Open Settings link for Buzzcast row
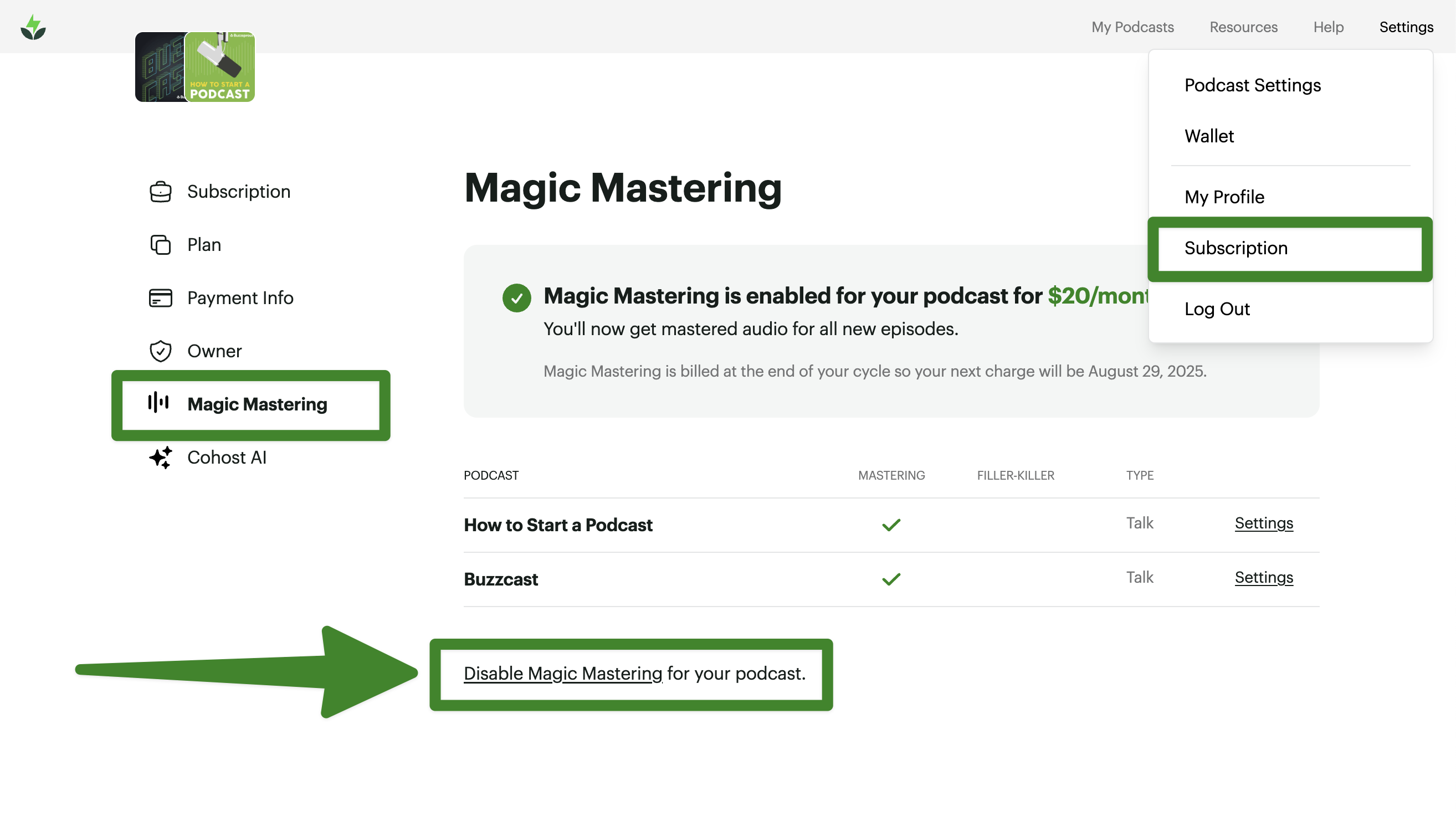Viewport: 1456px width, 832px height. 1263,577
